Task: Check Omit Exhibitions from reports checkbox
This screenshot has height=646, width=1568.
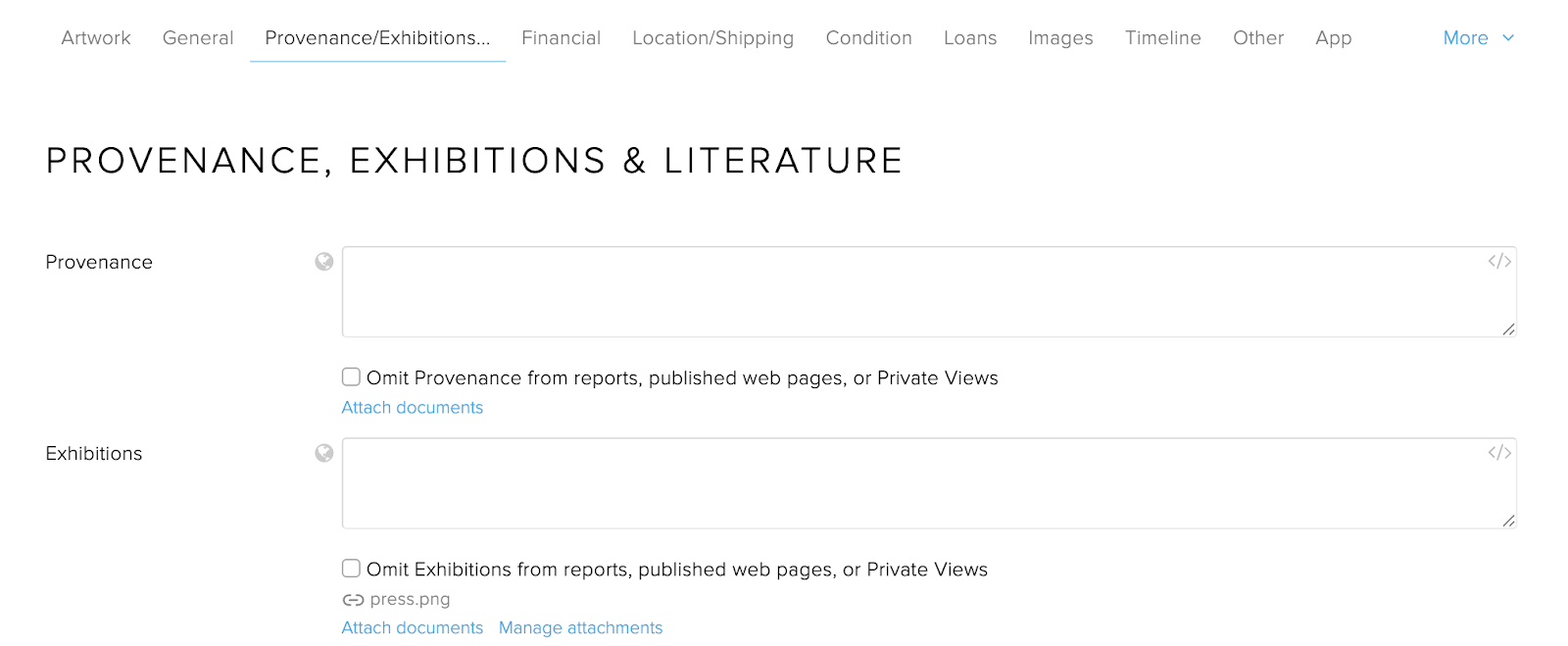Action: [x=351, y=569]
